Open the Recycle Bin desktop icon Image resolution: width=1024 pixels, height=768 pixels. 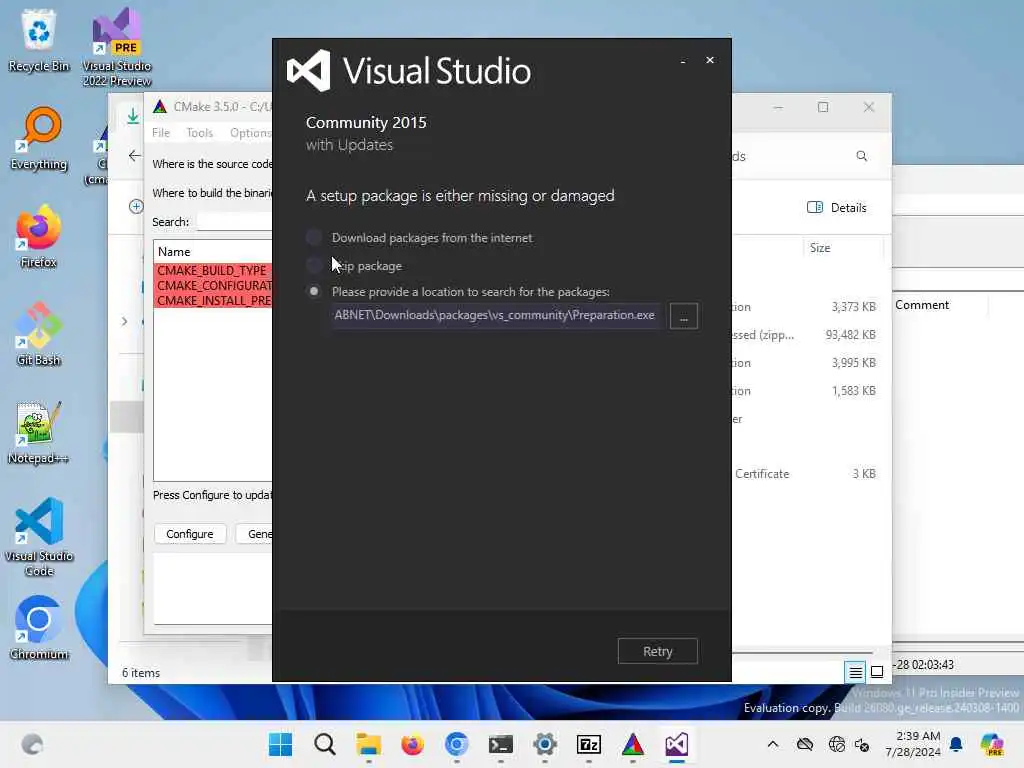click(x=39, y=40)
